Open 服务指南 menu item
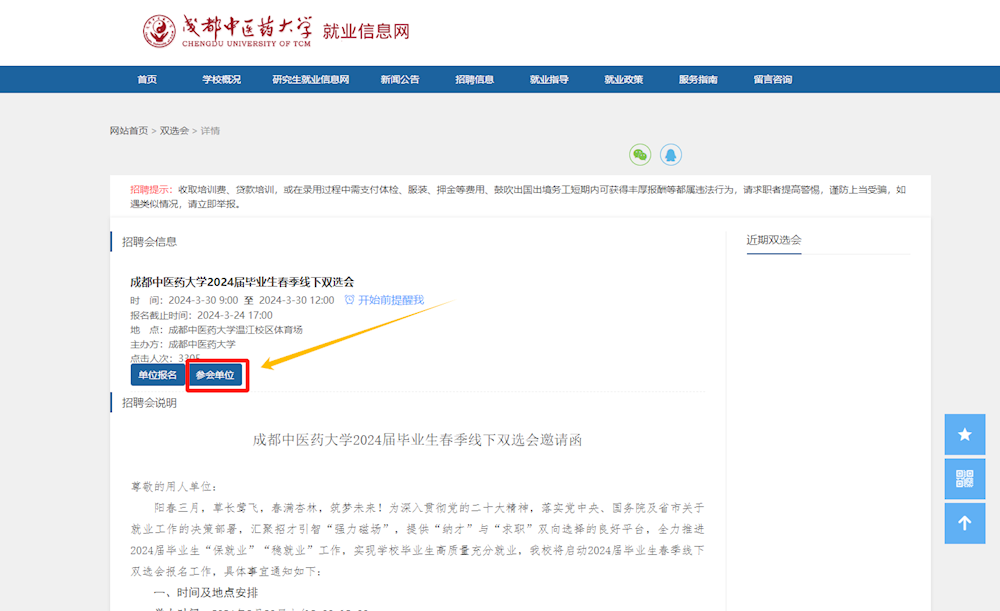The image size is (1000, 611). coord(698,79)
